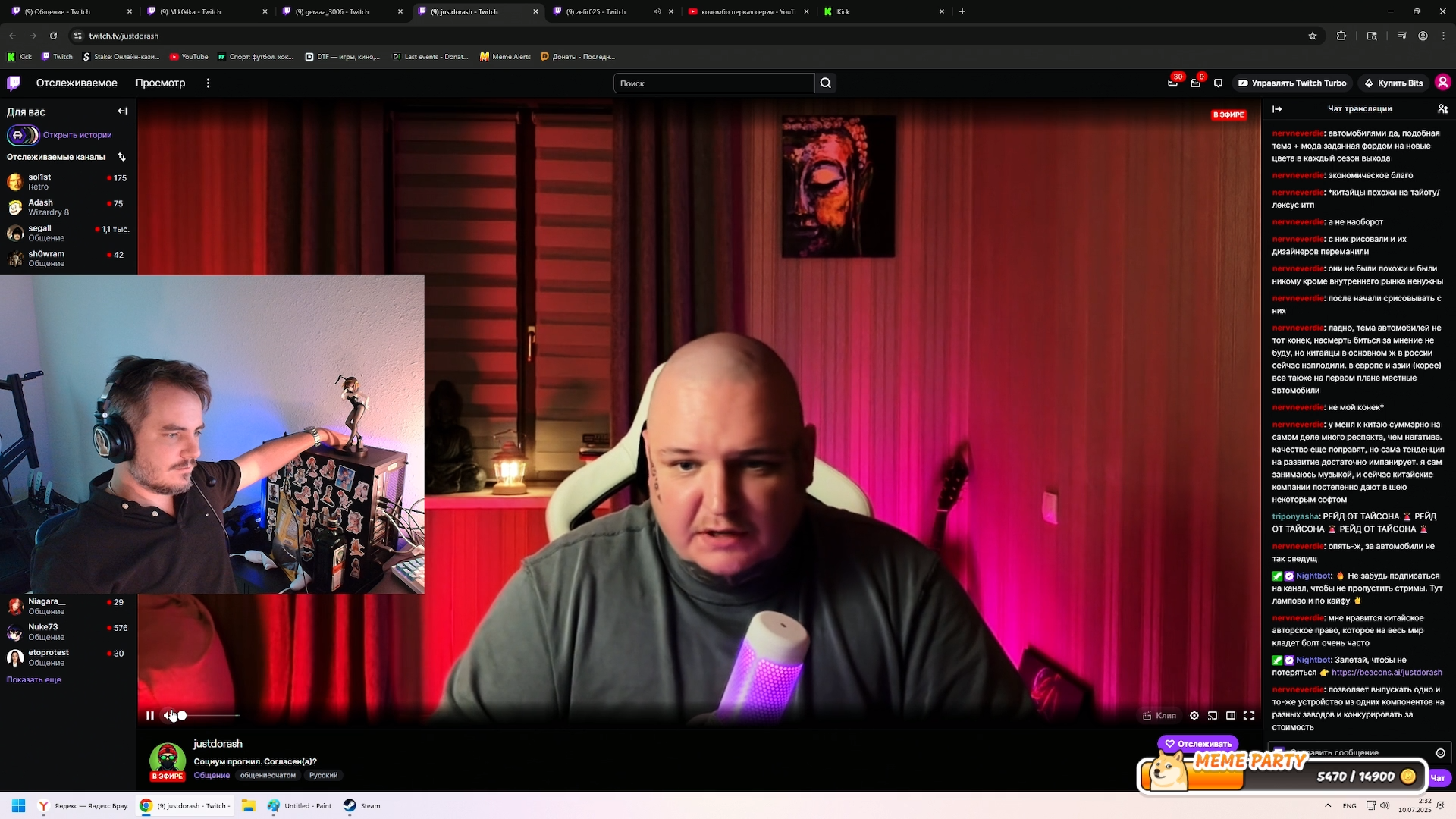The height and width of the screenshot is (819, 1456).
Task: Click Купить Bits button
Action: (1393, 83)
